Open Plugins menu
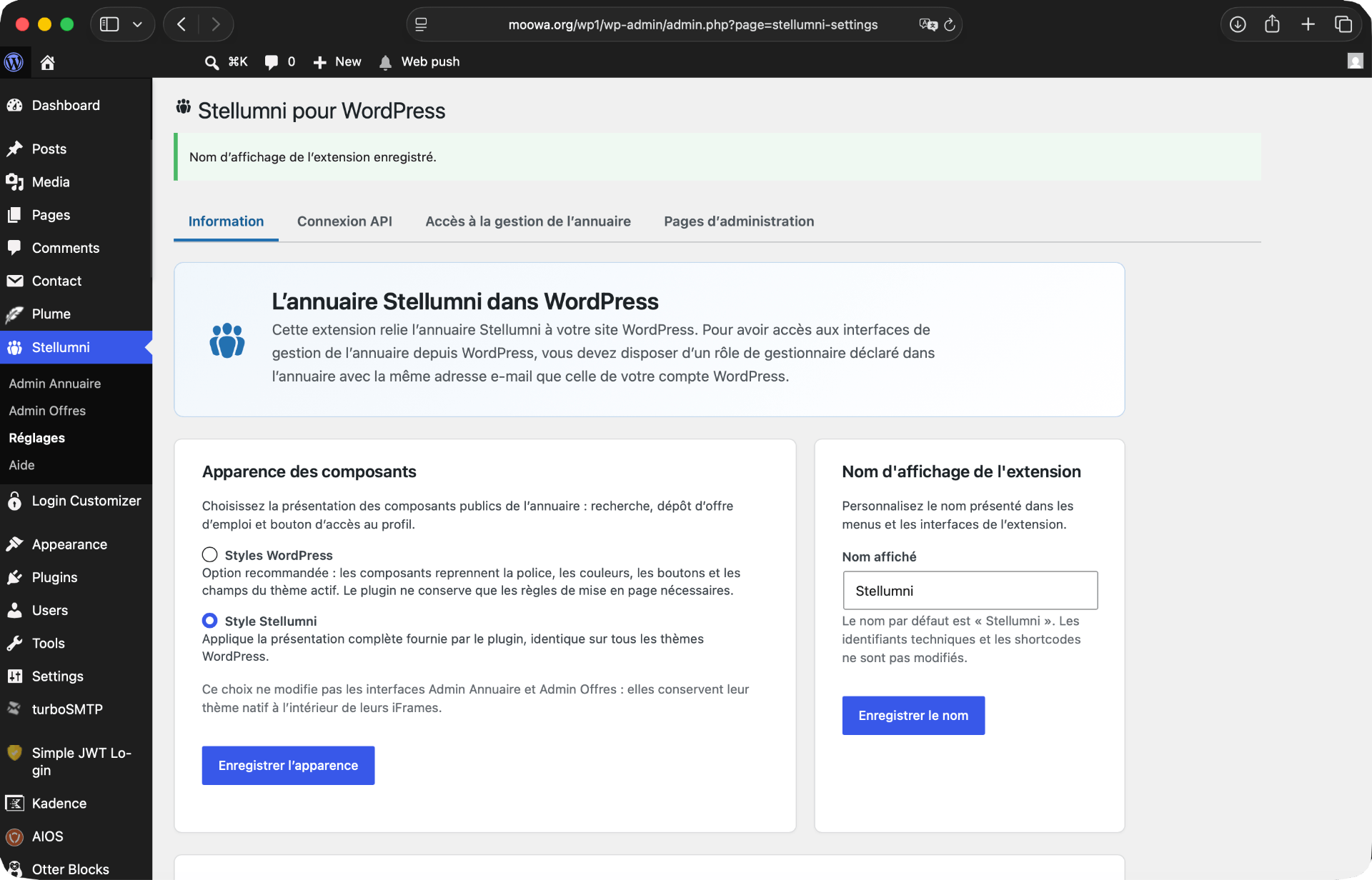 pyautogui.click(x=76, y=577)
